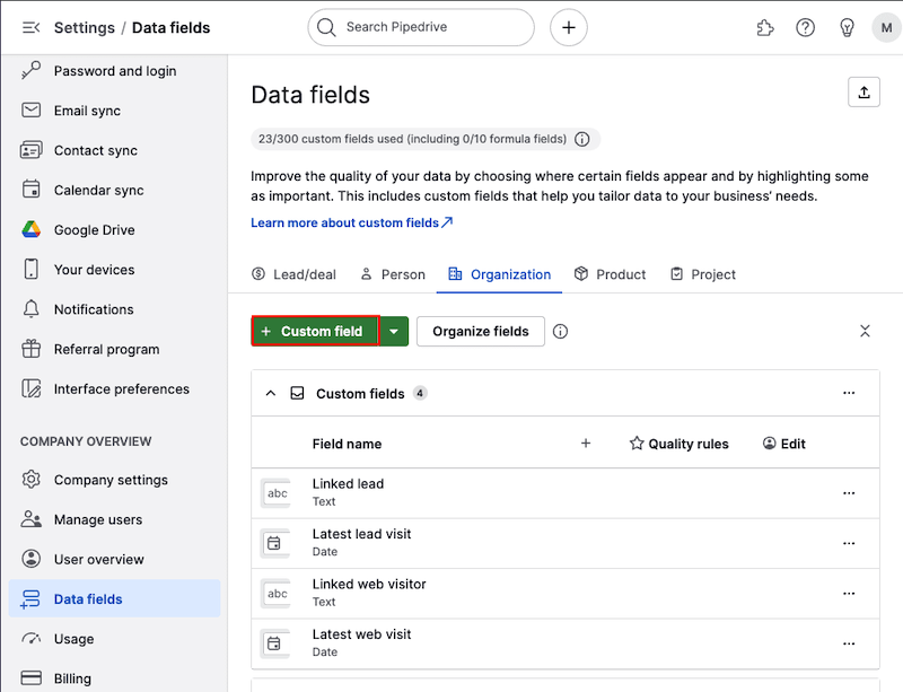Open Billing page
This screenshot has height=692, width=904.
point(115,679)
